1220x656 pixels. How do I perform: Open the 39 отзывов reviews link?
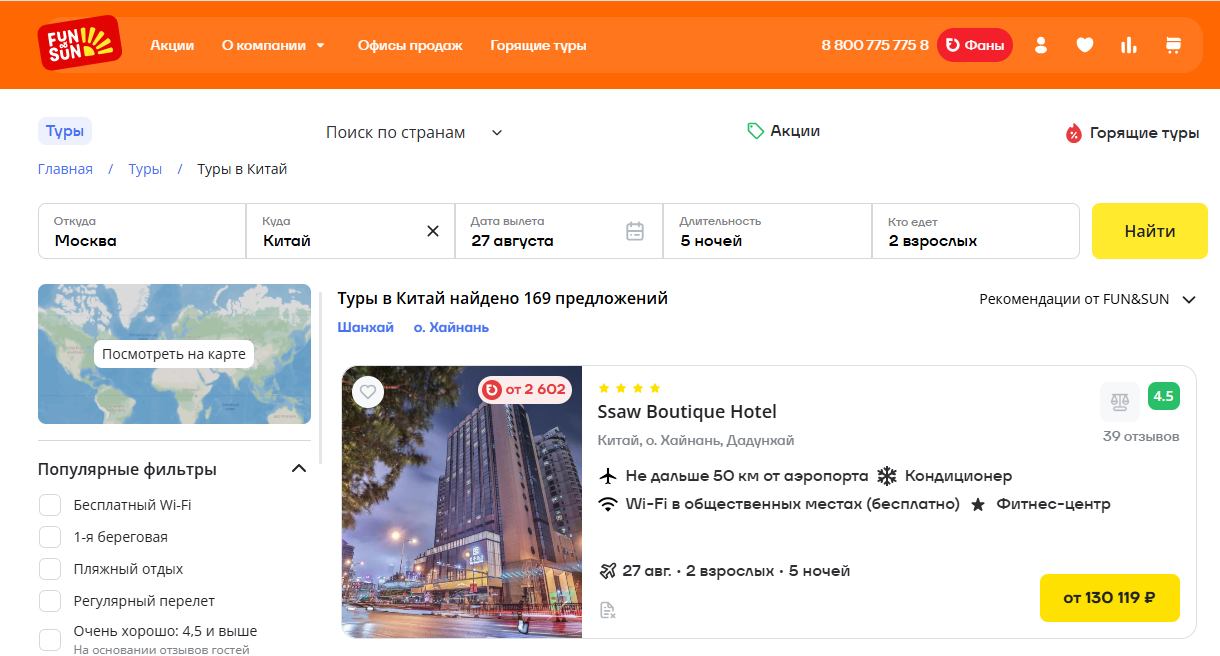coord(1141,436)
